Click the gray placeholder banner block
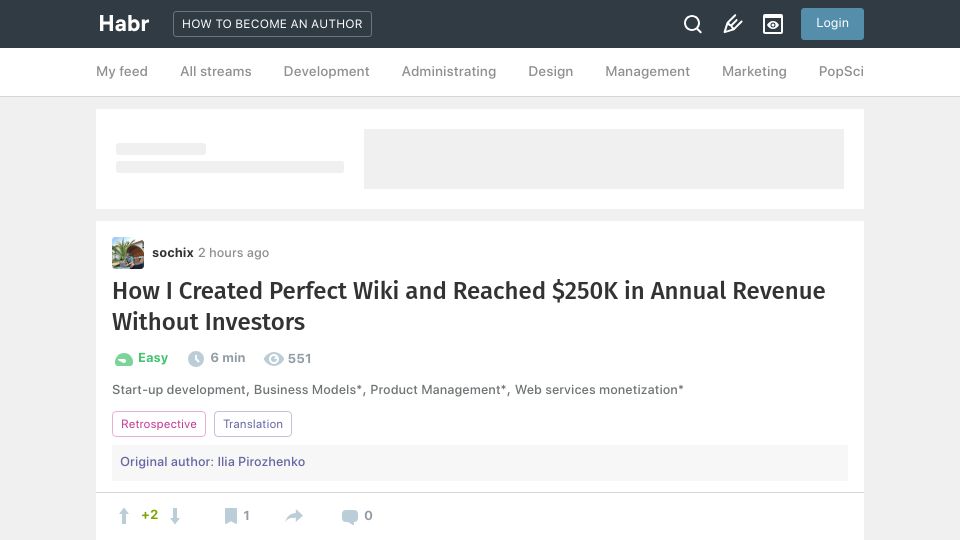This screenshot has width=960, height=540. [x=604, y=159]
